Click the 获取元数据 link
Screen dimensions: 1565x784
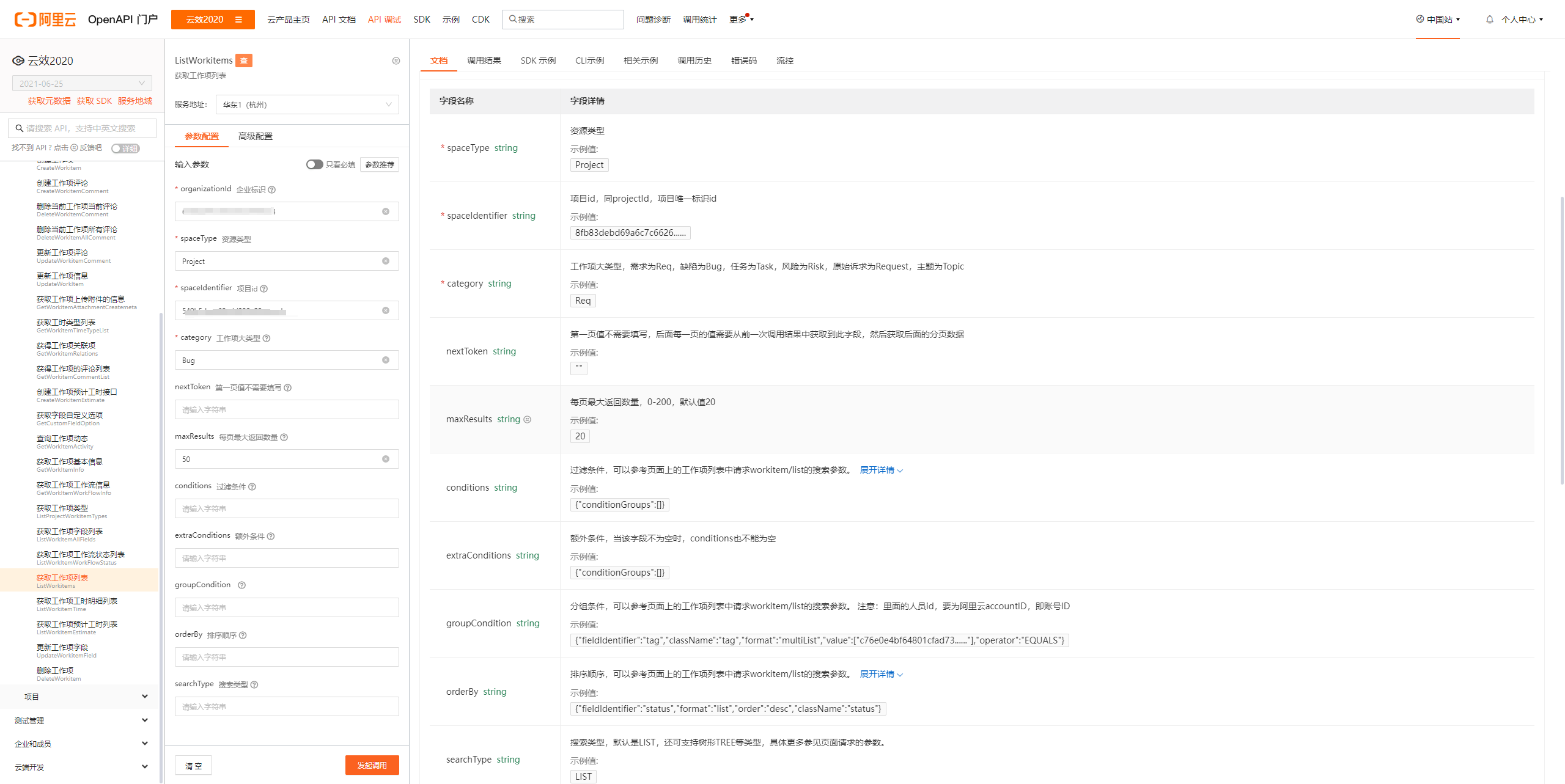[49, 101]
